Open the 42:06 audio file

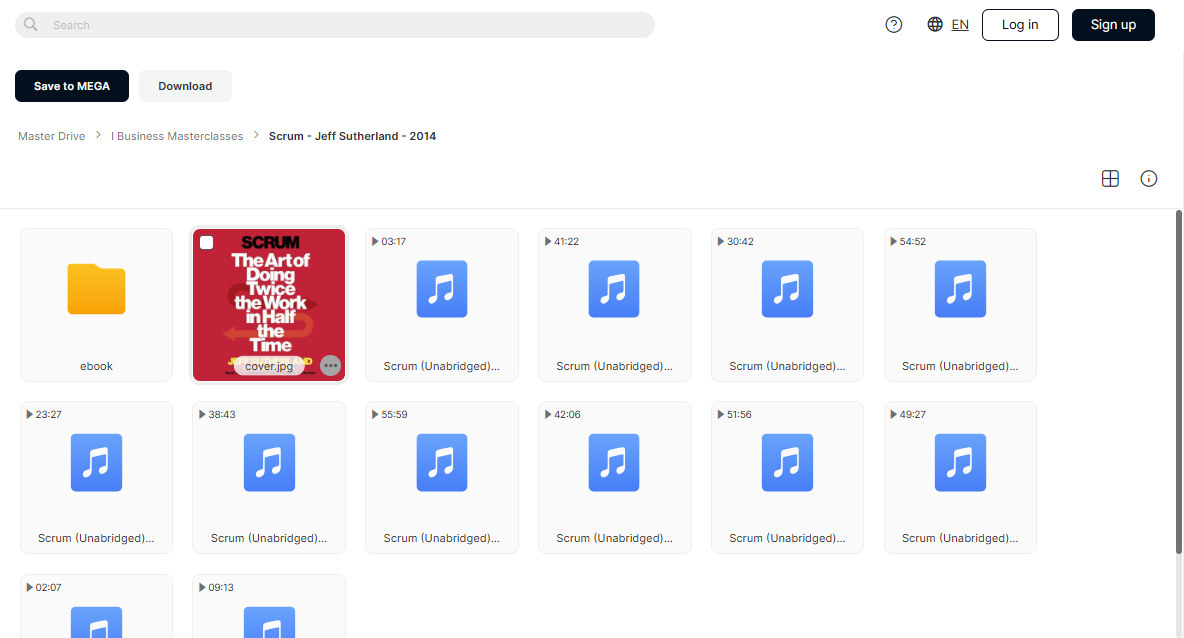615,477
